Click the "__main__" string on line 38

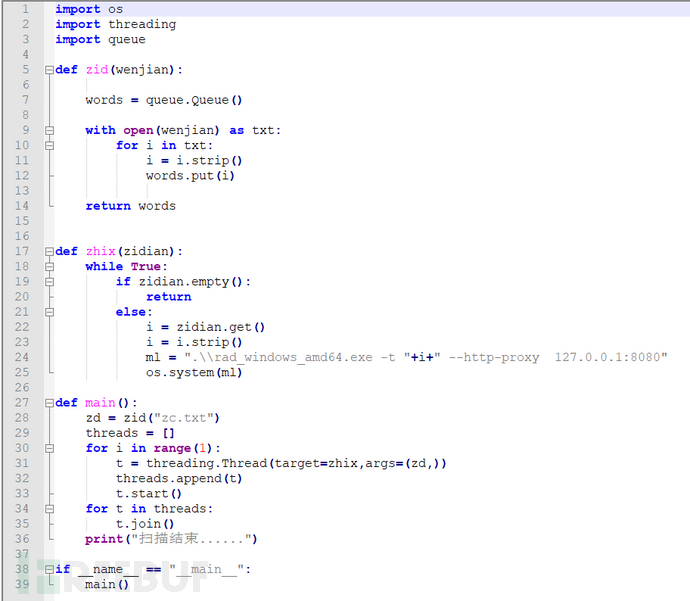click(206, 569)
